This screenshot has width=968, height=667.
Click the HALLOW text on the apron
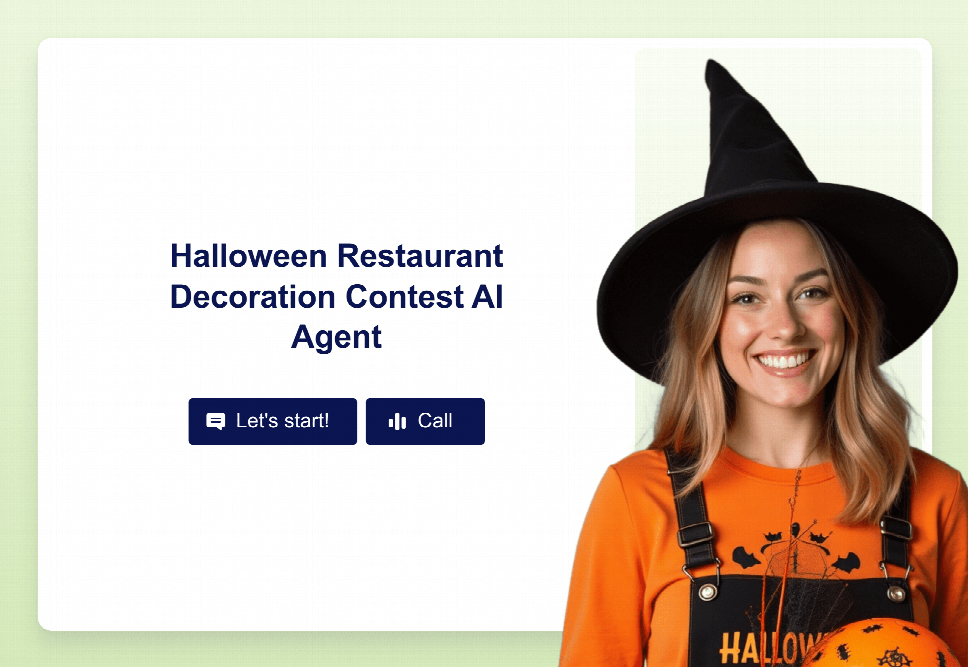tap(772, 648)
